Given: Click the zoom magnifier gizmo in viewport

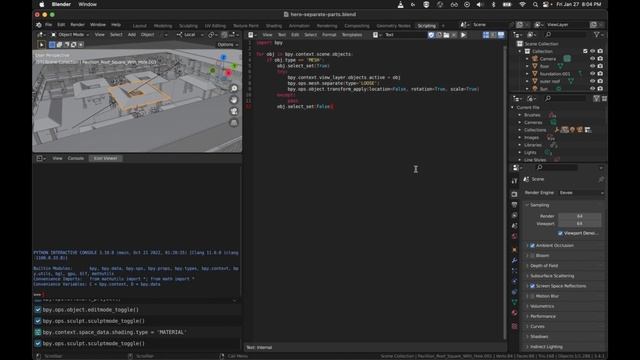Looking at the screenshot, I should click(x=234, y=89).
